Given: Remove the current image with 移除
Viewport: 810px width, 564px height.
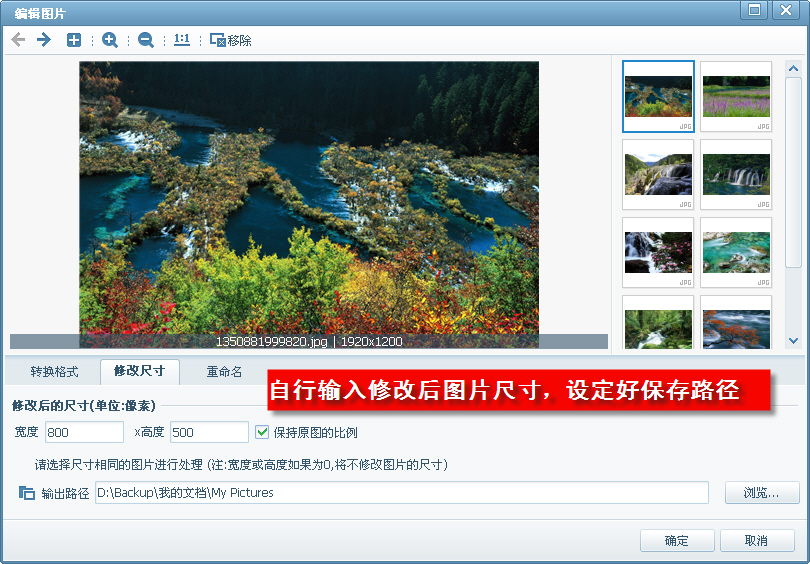Looking at the screenshot, I should (x=230, y=40).
